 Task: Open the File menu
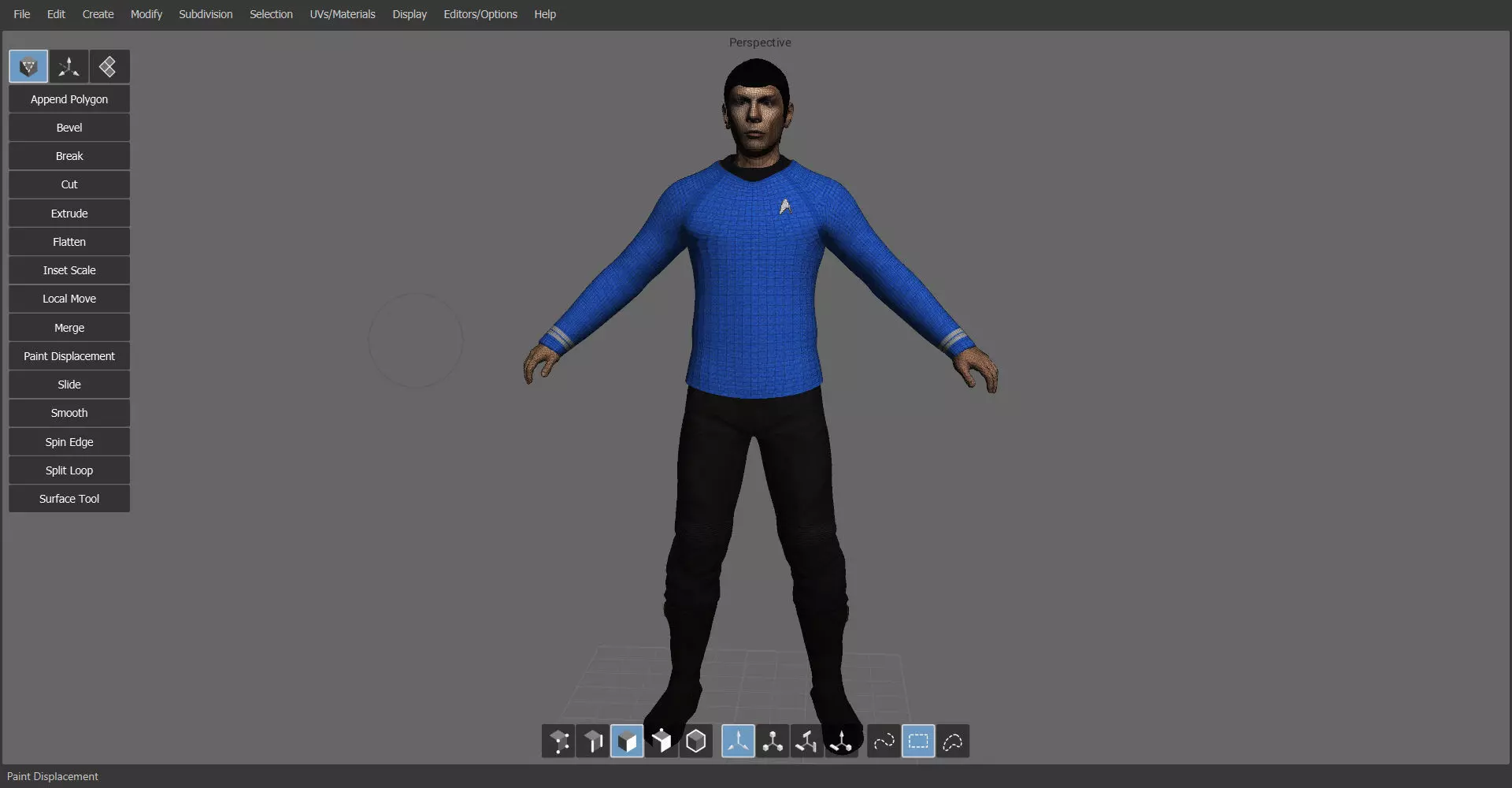click(22, 14)
